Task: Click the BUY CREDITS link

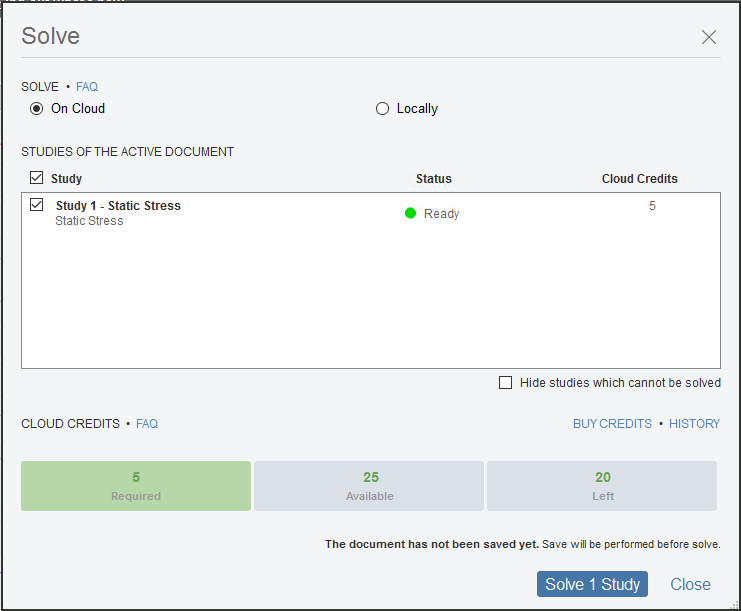Action: [612, 424]
